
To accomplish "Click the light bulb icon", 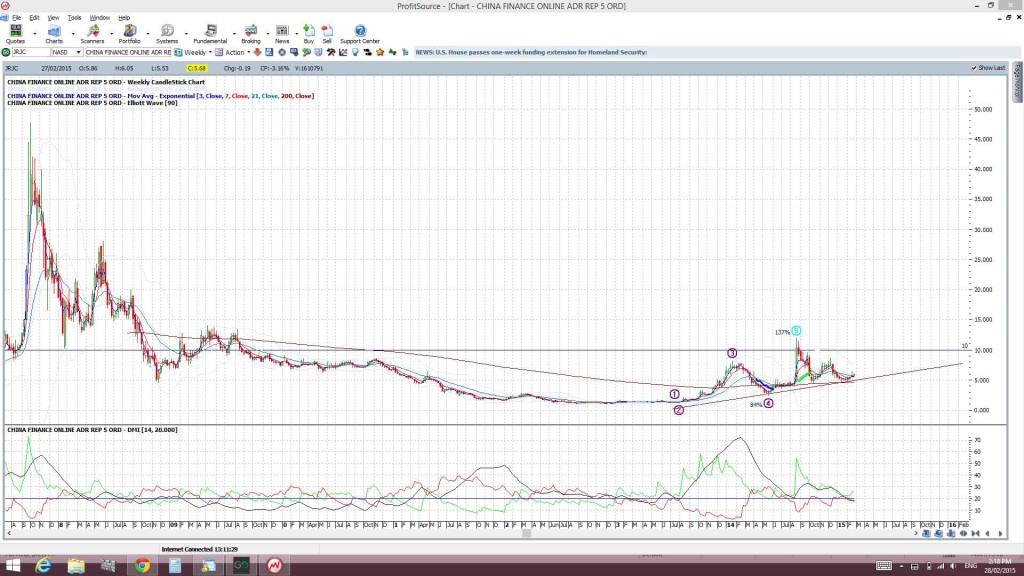I will (x=355, y=52).
